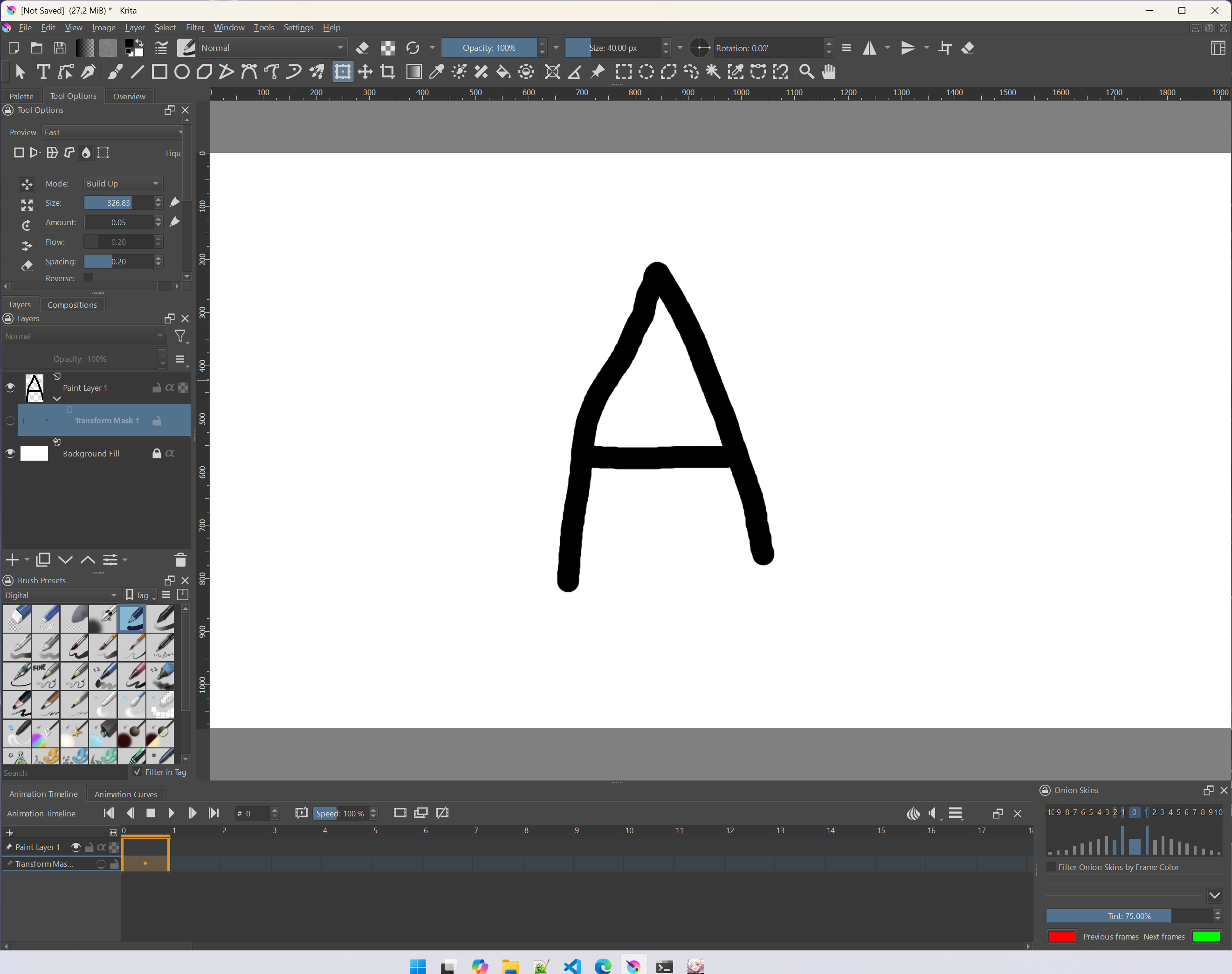The image size is (1232, 974).
Task: Switch to the Animation Curves tab
Action: [x=125, y=794]
